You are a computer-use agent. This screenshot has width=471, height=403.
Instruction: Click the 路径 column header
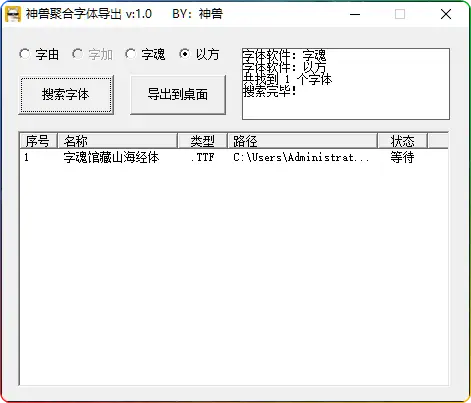tap(302, 141)
